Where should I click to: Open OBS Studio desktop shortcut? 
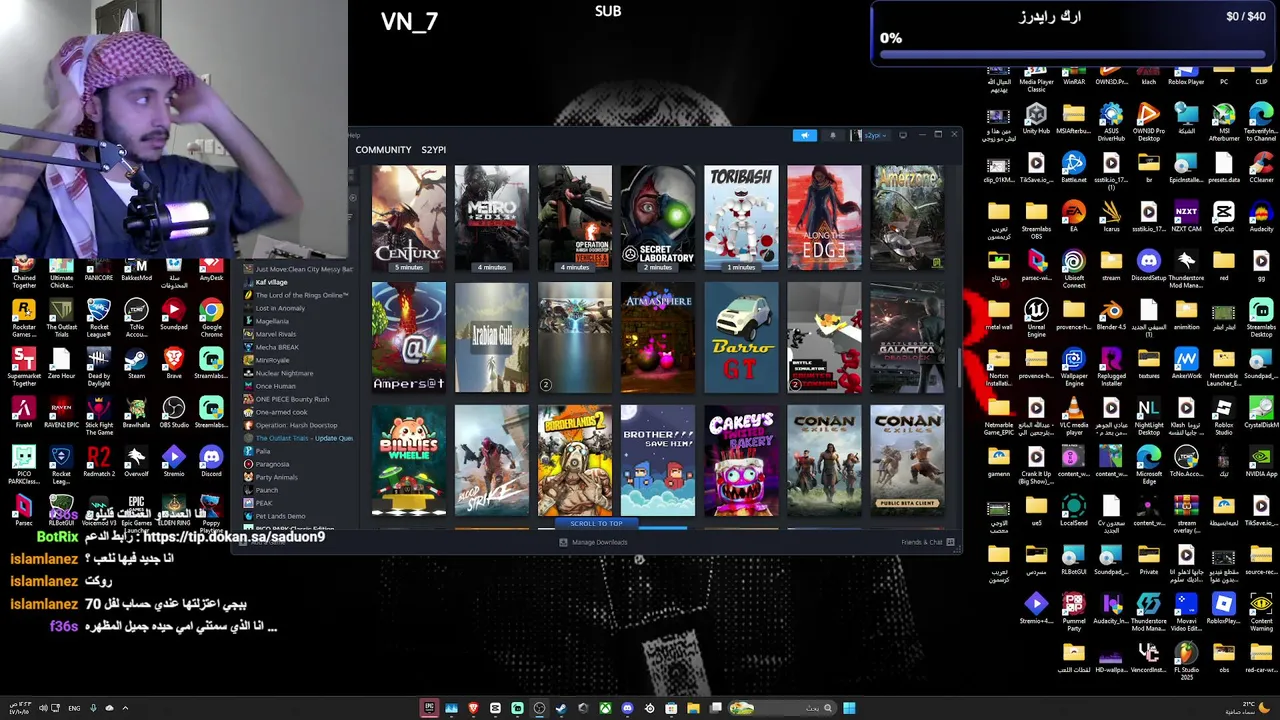point(174,413)
